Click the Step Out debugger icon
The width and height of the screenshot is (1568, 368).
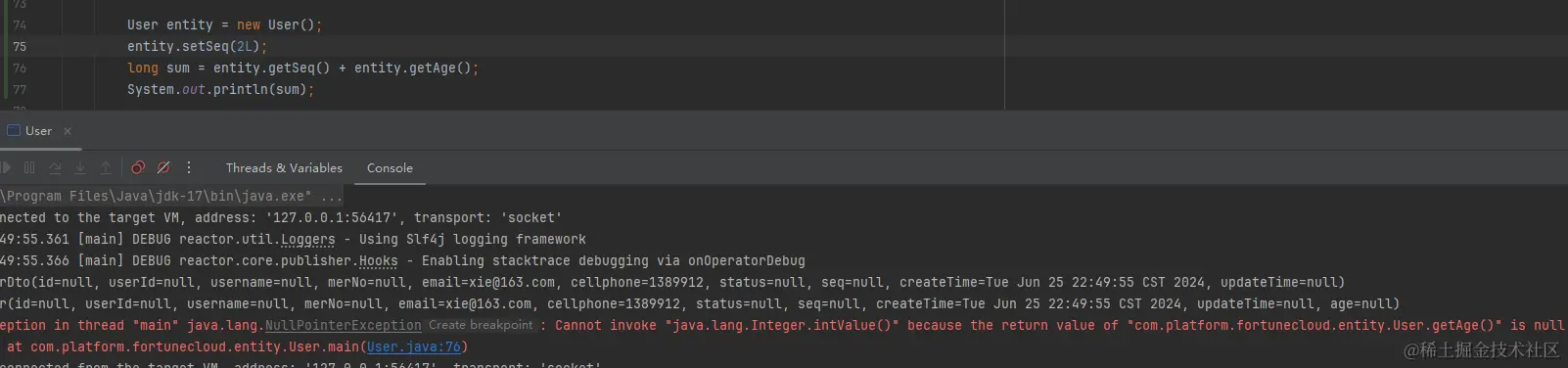click(x=106, y=168)
